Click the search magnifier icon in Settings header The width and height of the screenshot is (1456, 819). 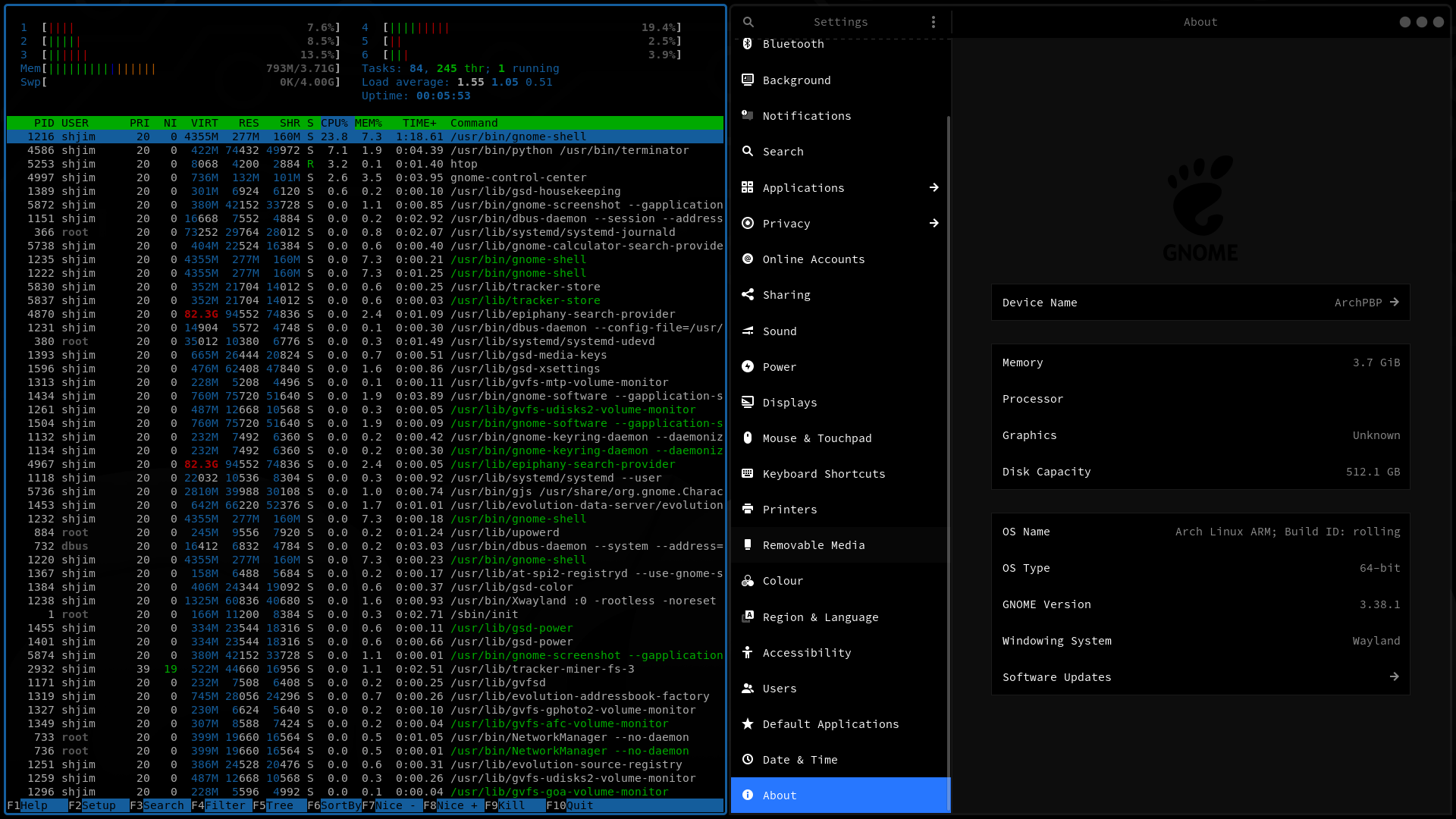point(748,22)
